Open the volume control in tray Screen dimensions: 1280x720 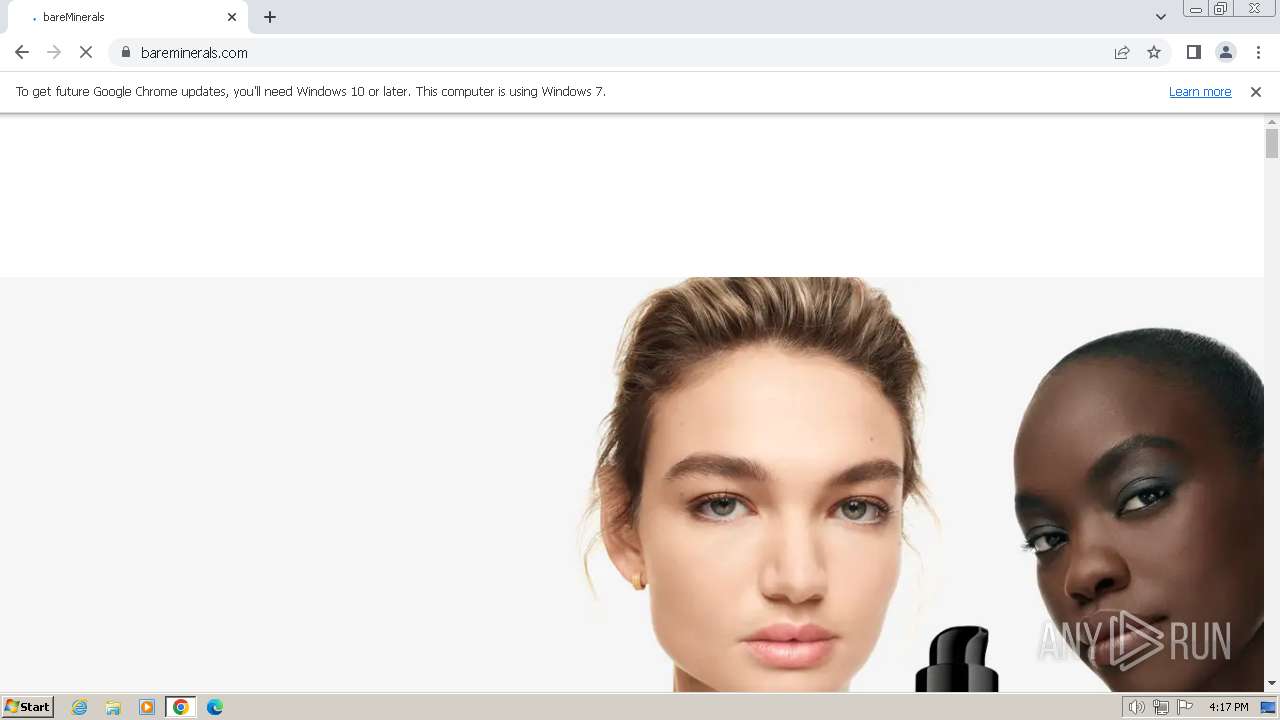click(1136, 707)
